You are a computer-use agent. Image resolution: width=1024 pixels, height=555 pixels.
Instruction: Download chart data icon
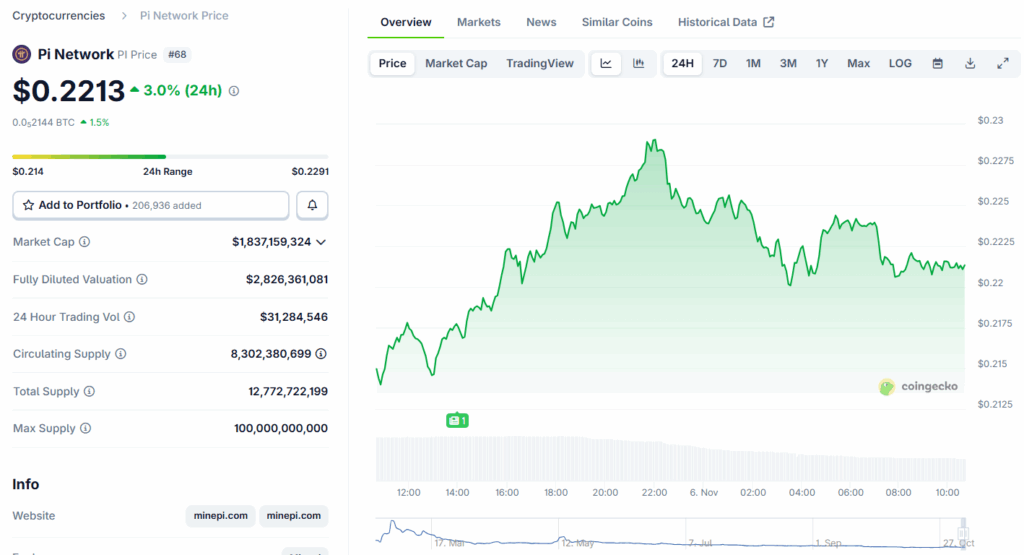[970, 63]
